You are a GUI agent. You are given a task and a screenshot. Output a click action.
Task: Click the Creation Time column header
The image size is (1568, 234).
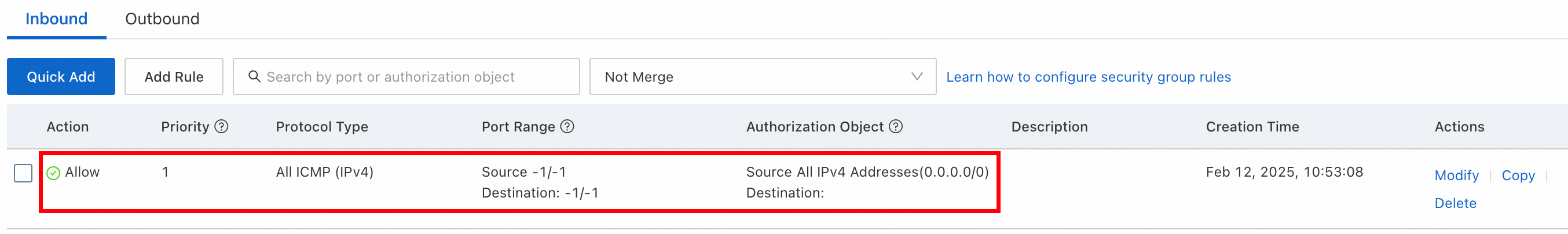point(1252,126)
